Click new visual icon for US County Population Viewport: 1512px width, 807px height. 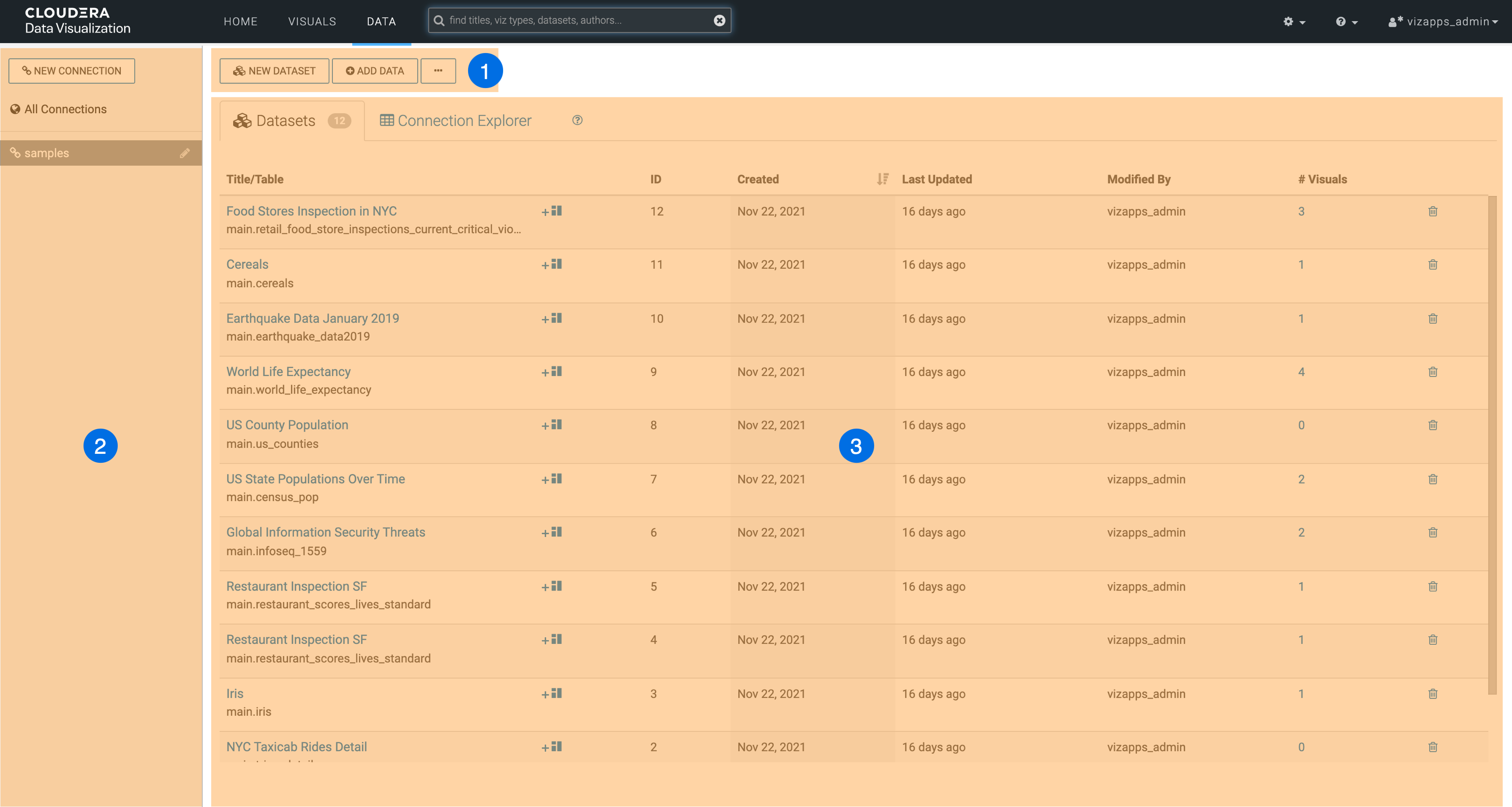(x=552, y=425)
